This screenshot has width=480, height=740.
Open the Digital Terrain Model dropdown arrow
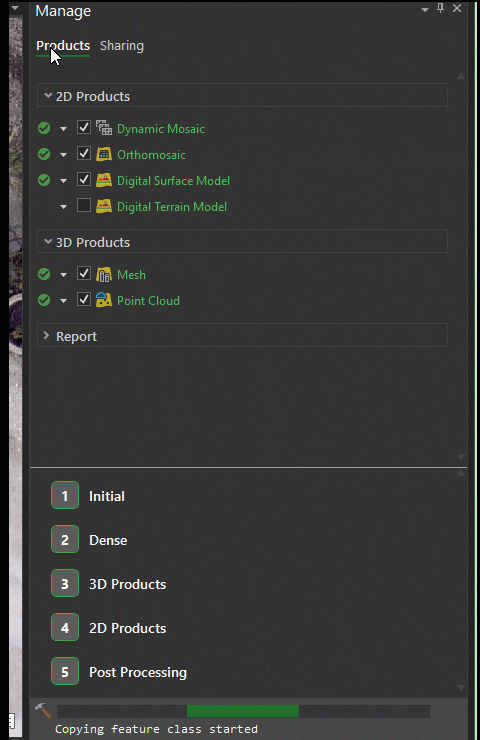click(x=63, y=207)
